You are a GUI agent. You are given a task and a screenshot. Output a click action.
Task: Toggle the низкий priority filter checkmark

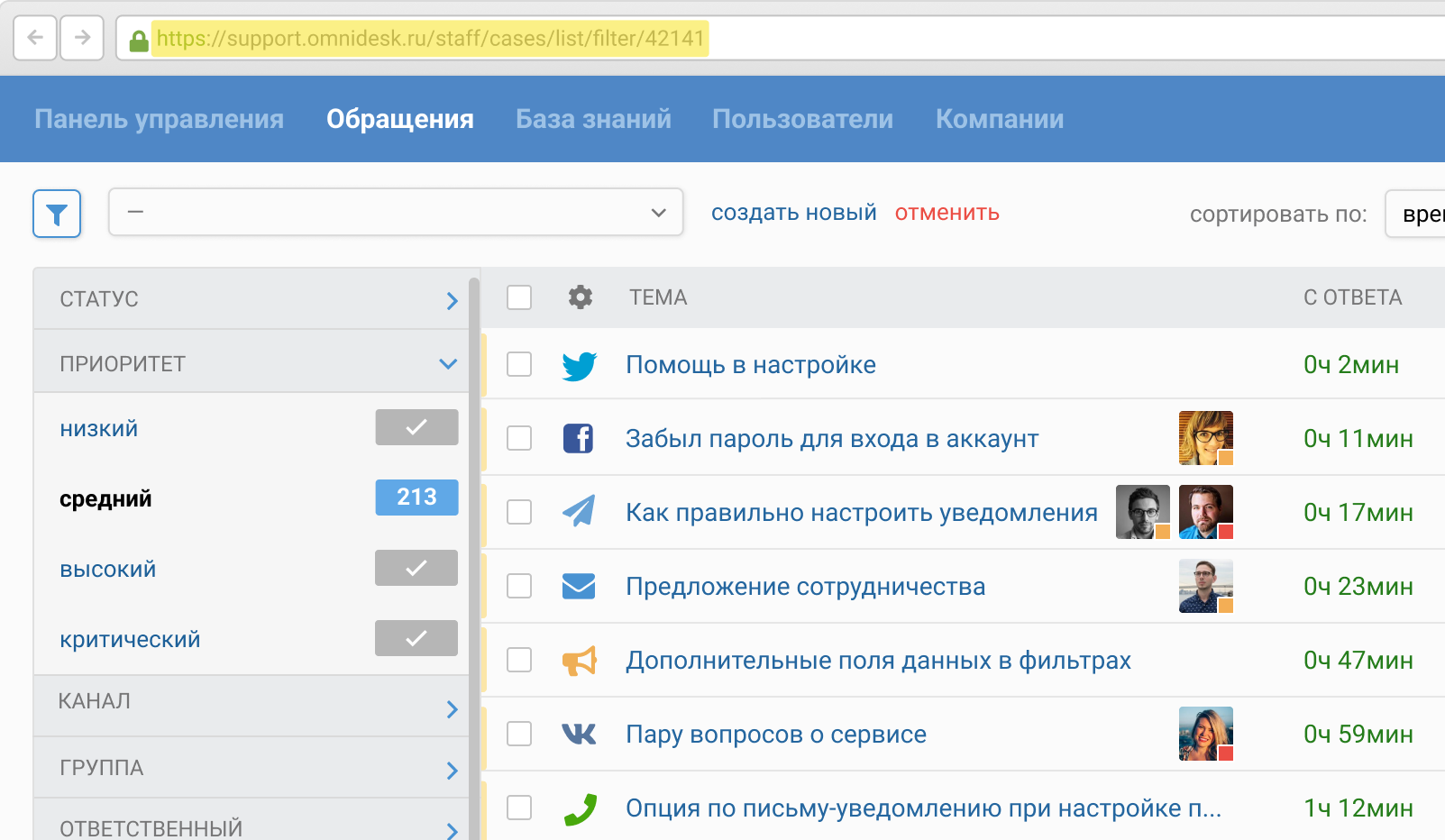click(x=416, y=427)
